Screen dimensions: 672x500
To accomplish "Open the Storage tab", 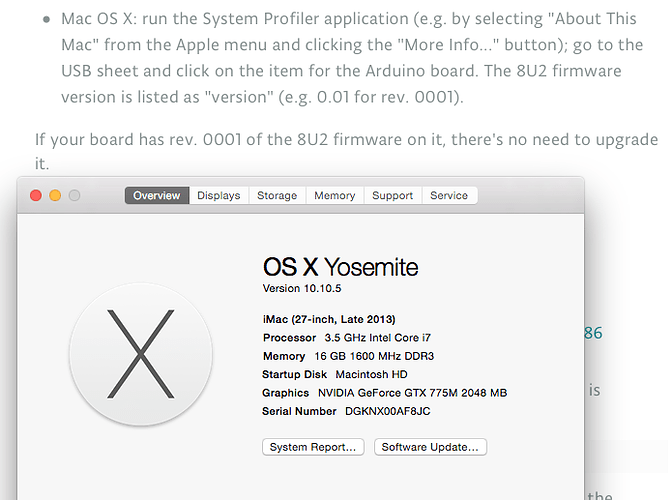I will [x=276, y=196].
